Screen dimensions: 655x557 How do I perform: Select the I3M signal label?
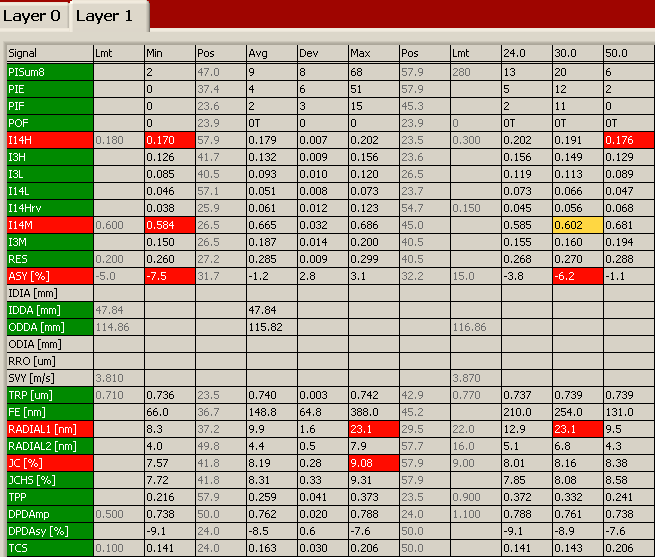[x=50, y=242]
